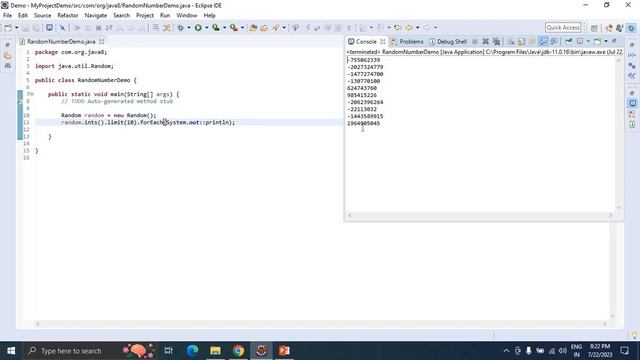Click the External Tools run icon

[x=234, y=28]
